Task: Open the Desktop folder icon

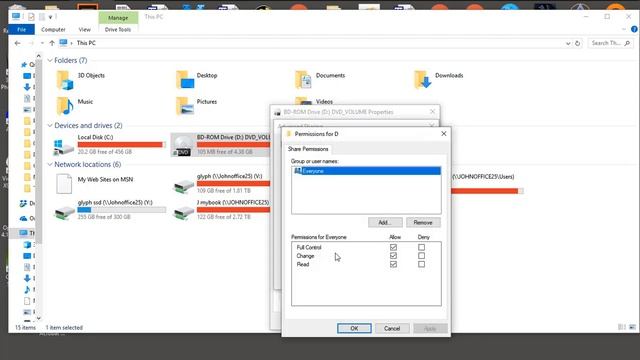Action: coord(185,80)
